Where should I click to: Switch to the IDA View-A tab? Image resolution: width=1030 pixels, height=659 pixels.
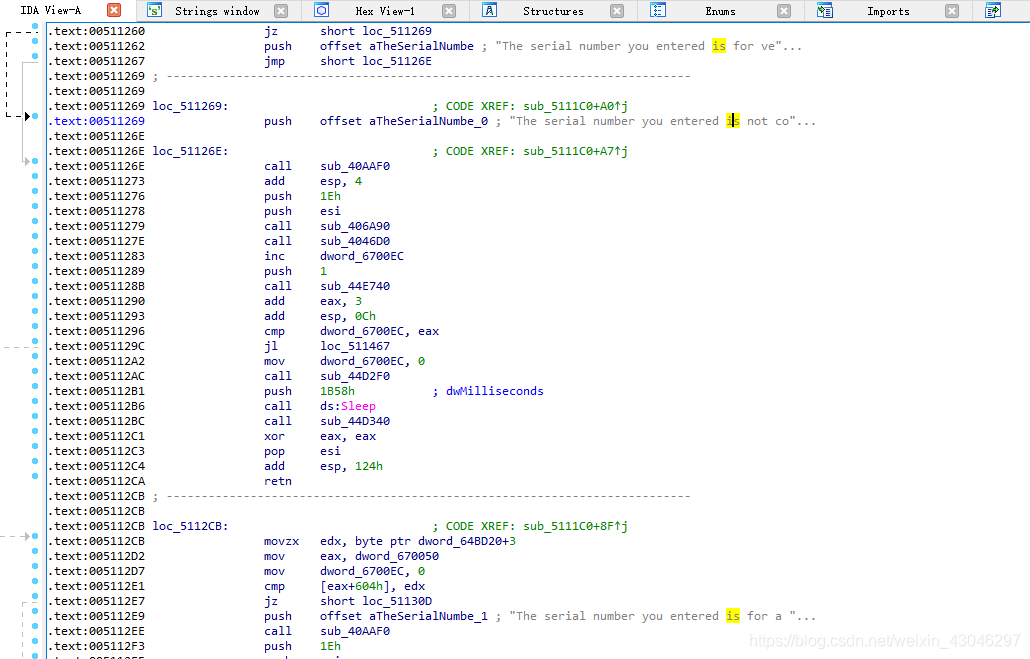tap(51, 11)
